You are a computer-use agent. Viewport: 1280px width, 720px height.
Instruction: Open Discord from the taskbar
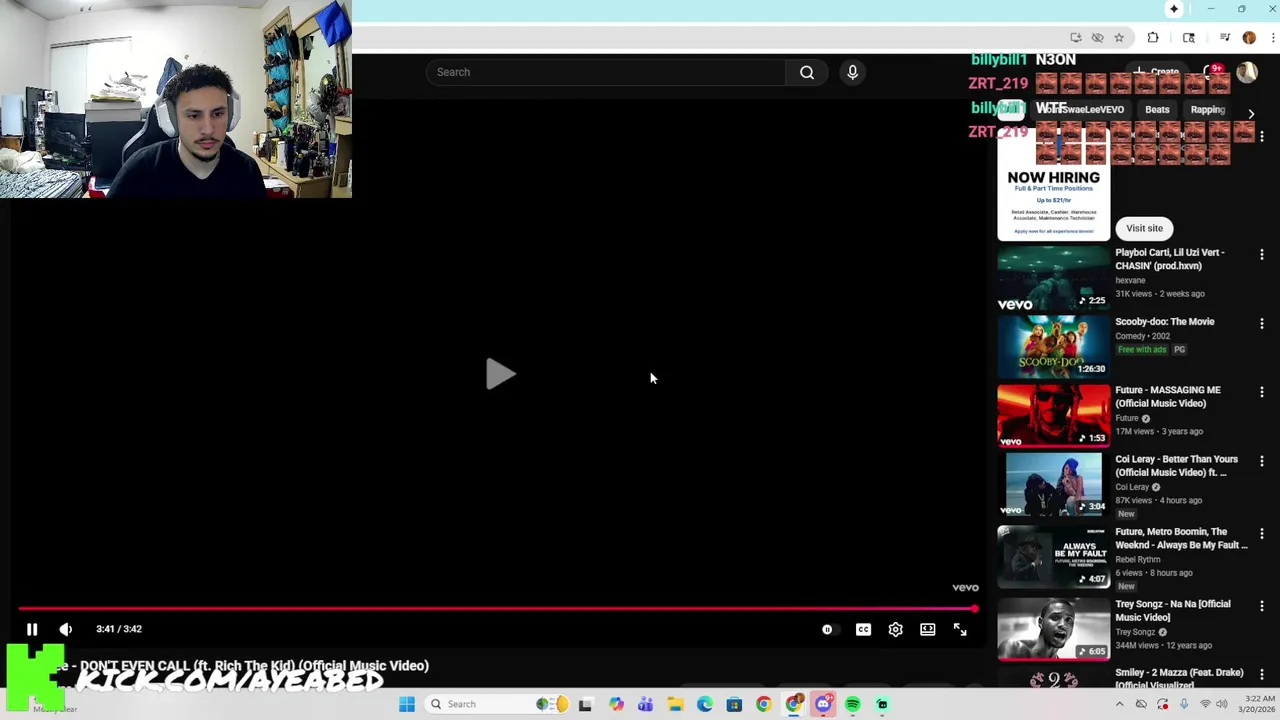823,704
